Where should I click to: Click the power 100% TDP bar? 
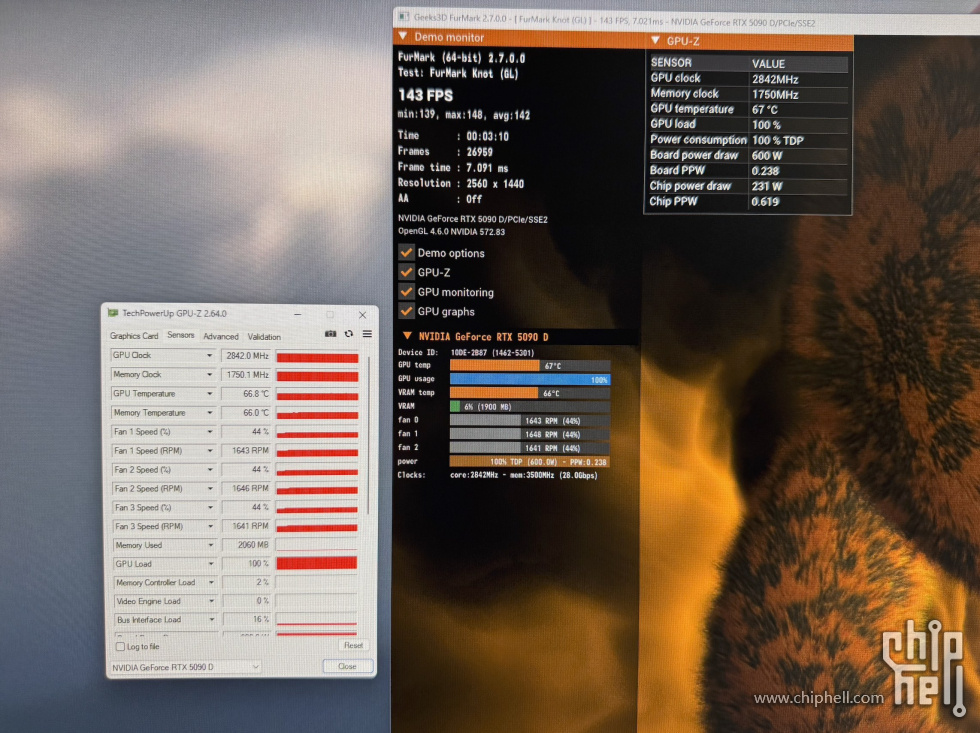click(530, 462)
